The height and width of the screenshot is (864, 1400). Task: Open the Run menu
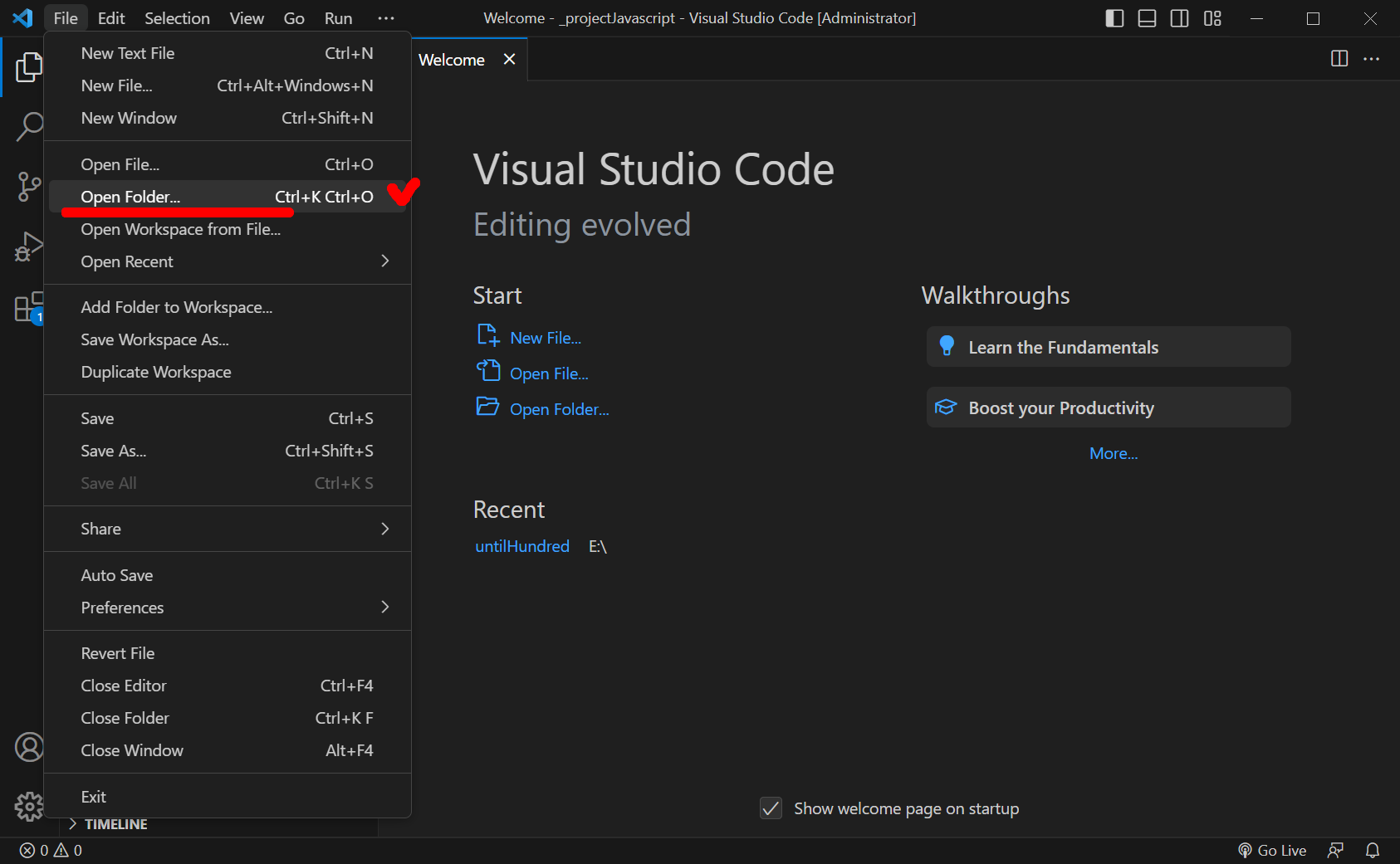338,18
